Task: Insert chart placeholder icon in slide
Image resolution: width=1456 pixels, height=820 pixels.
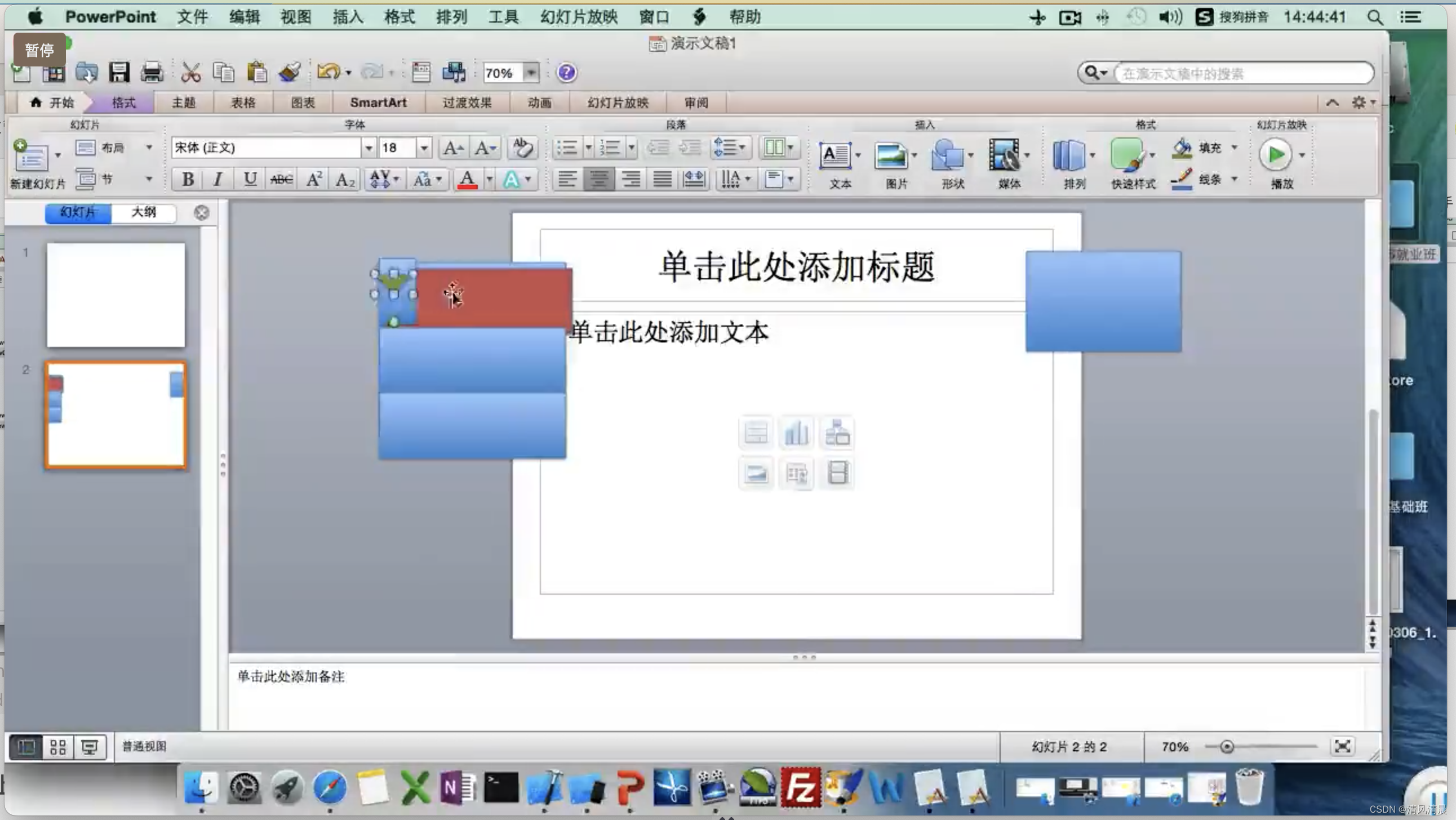Action: (x=796, y=433)
